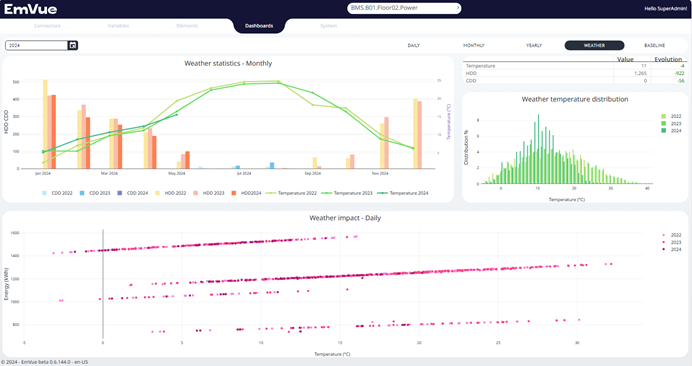Toggle HDD 2023 legend entry
The height and width of the screenshot is (366, 692).
click(x=209, y=193)
